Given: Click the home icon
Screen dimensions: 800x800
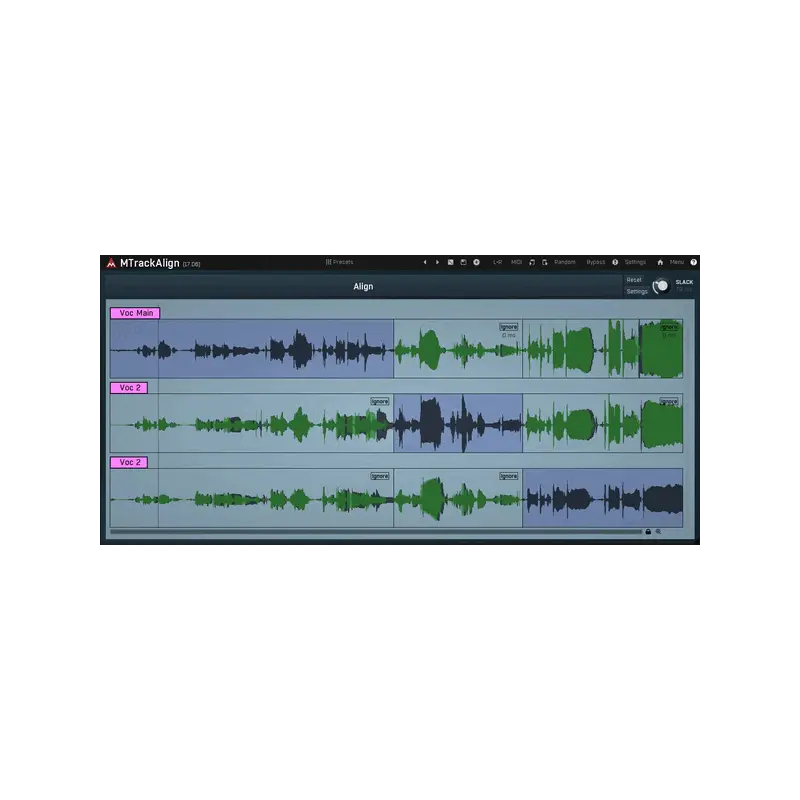Looking at the screenshot, I should pyautogui.click(x=660, y=262).
